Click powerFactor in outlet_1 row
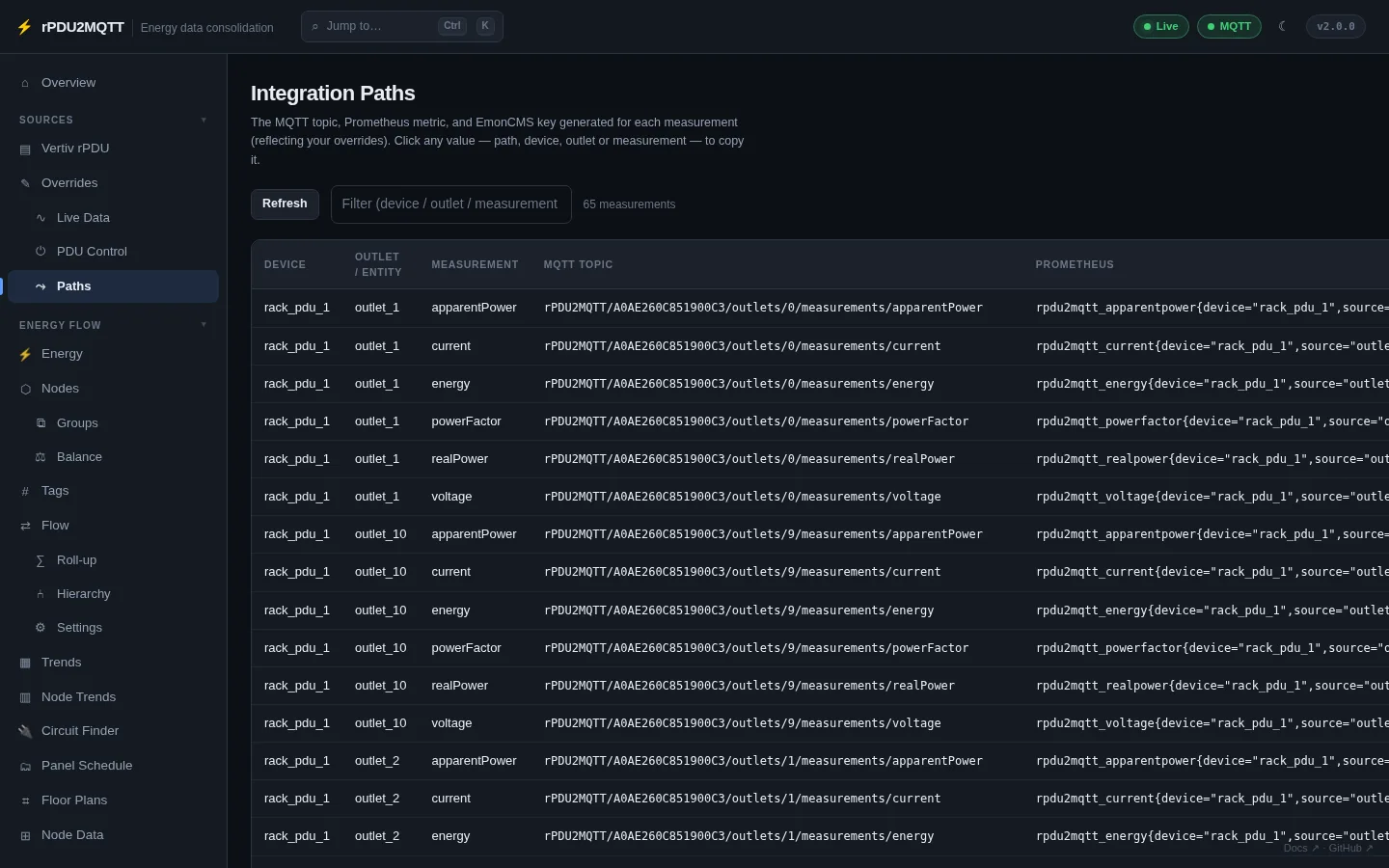Viewport: 1389px width, 868px height. [x=466, y=420]
